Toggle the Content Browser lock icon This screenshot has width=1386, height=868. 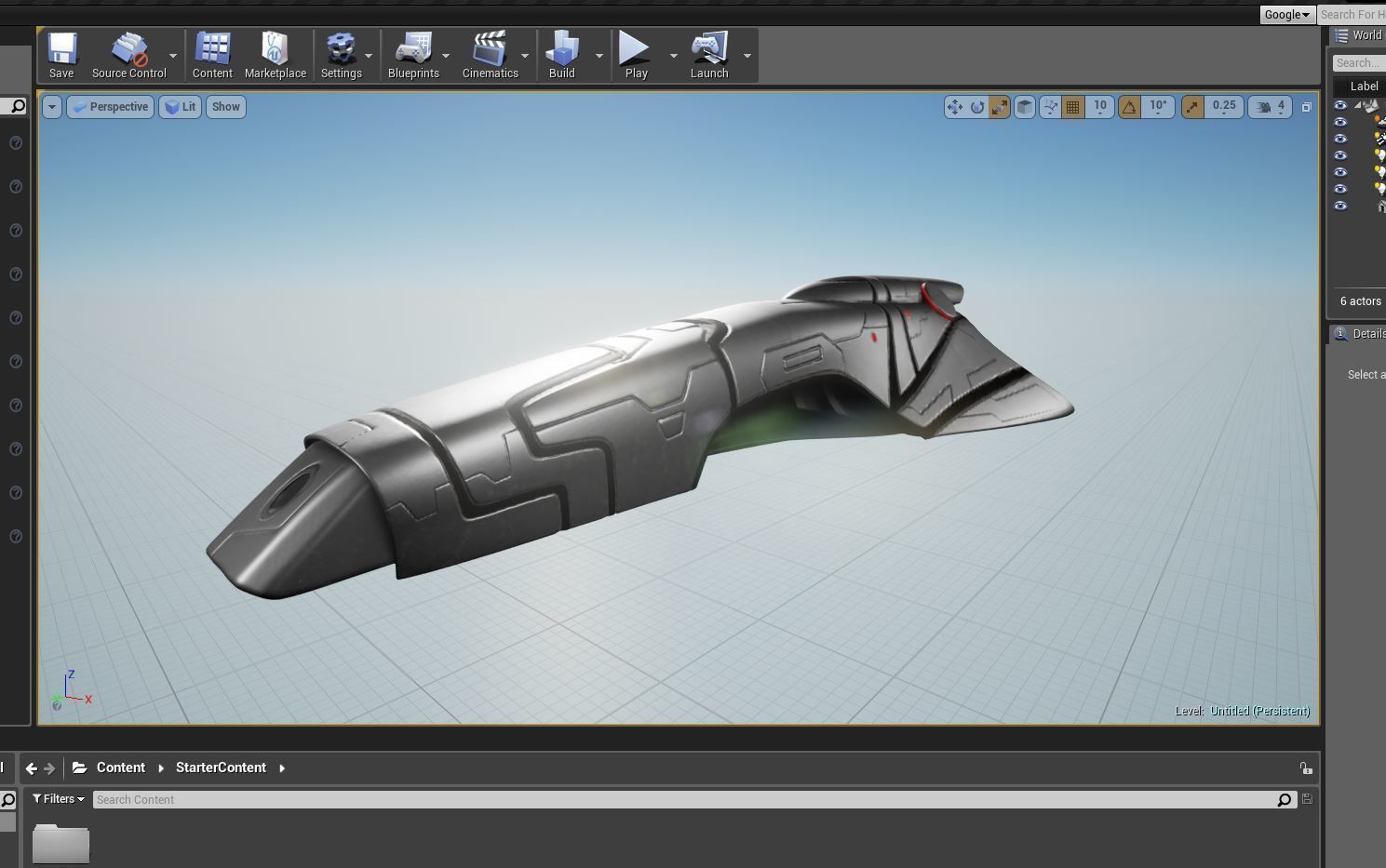1306,768
